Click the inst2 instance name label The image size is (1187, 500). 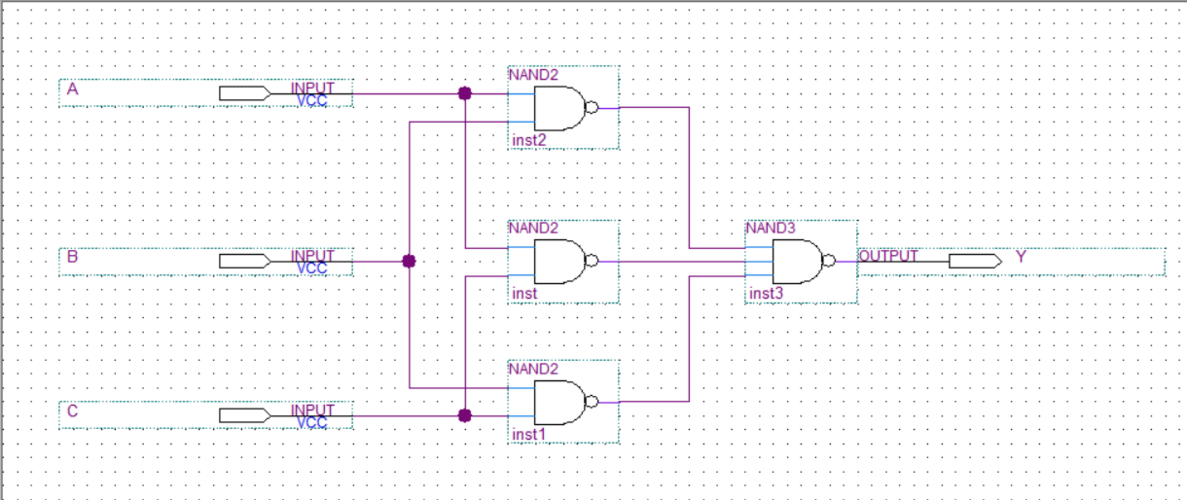529,140
